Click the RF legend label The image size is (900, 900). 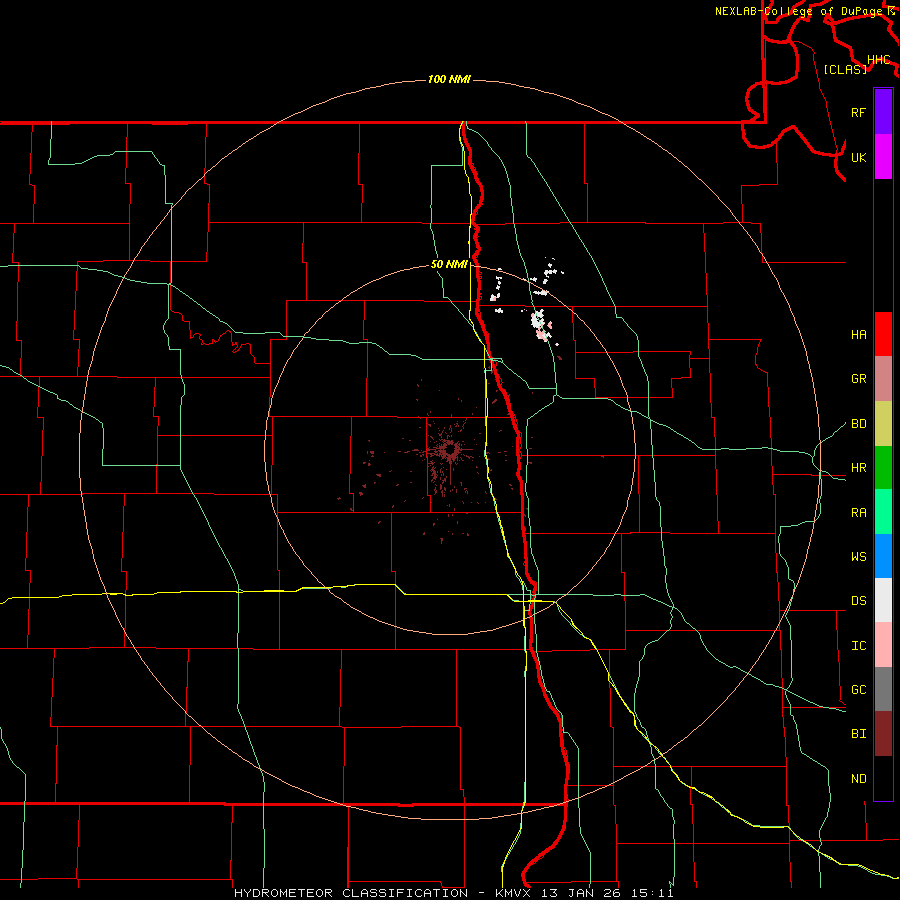pyautogui.click(x=858, y=112)
